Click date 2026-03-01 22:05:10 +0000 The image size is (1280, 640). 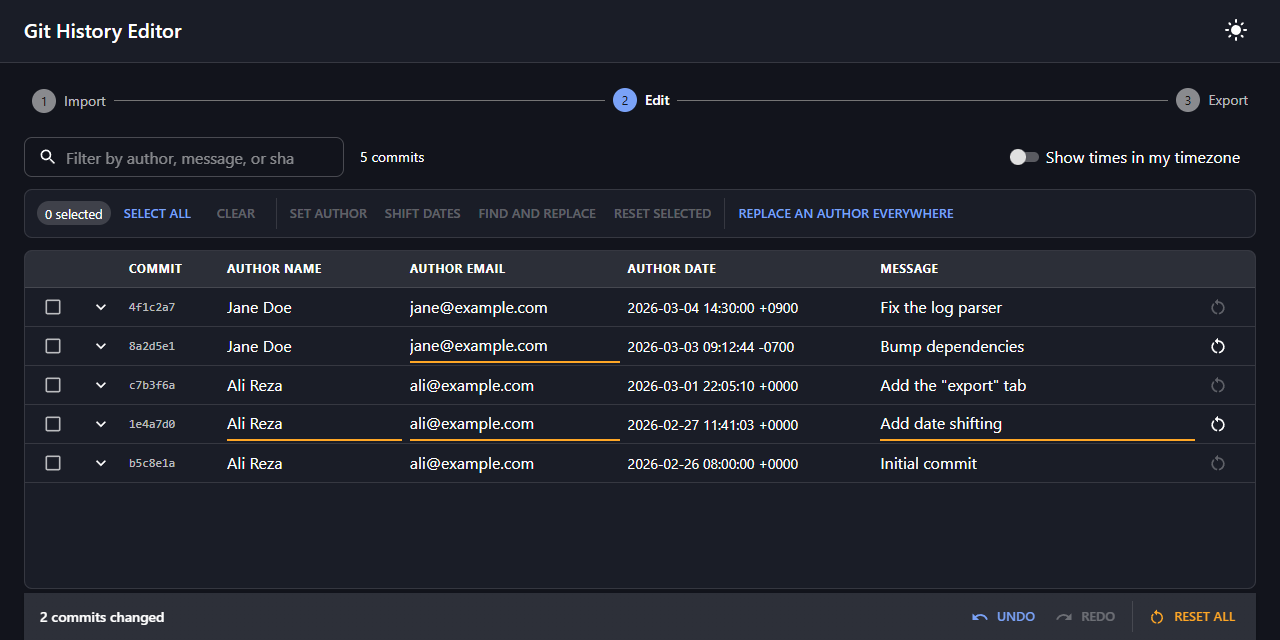(x=712, y=386)
